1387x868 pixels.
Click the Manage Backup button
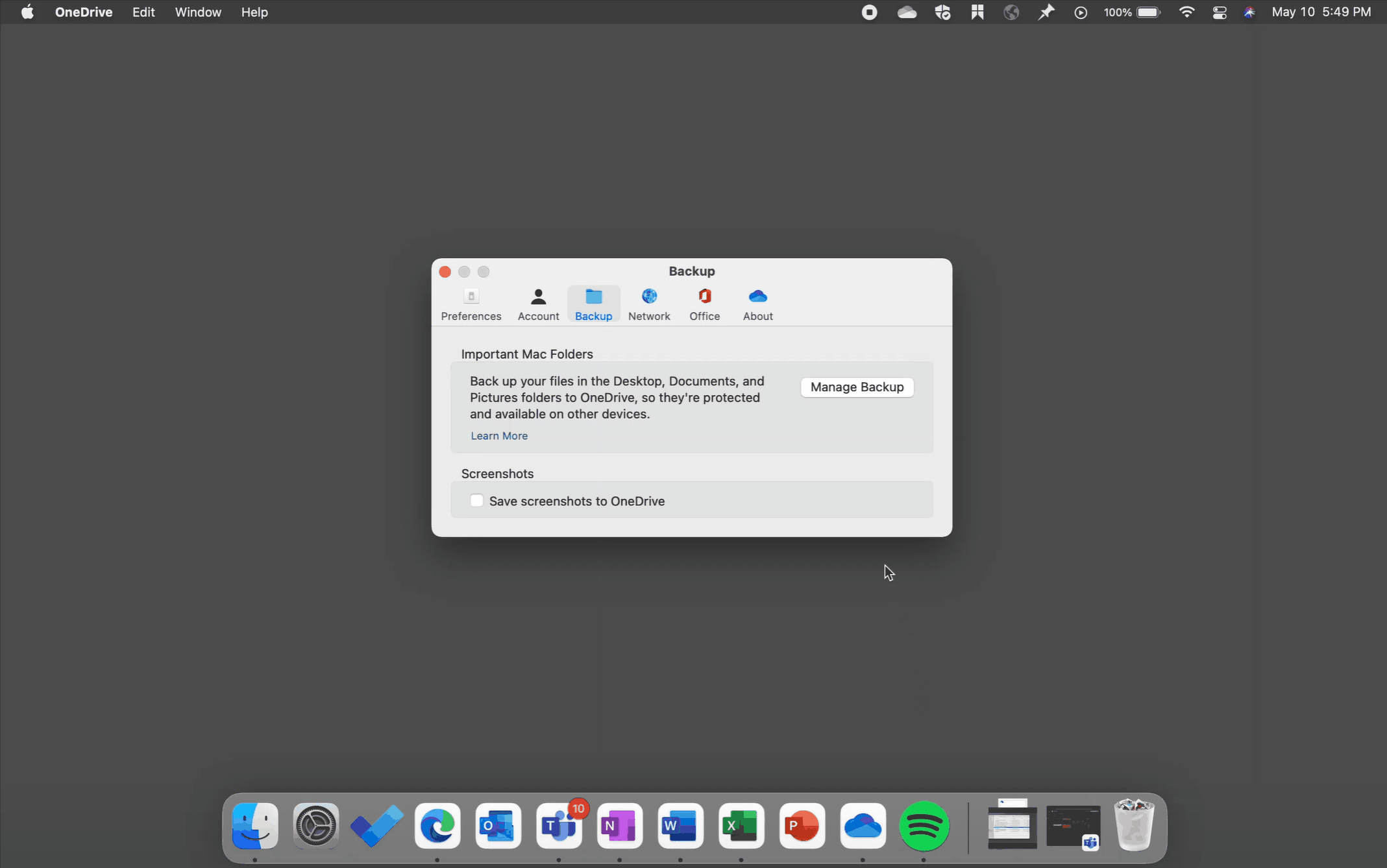click(857, 387)
